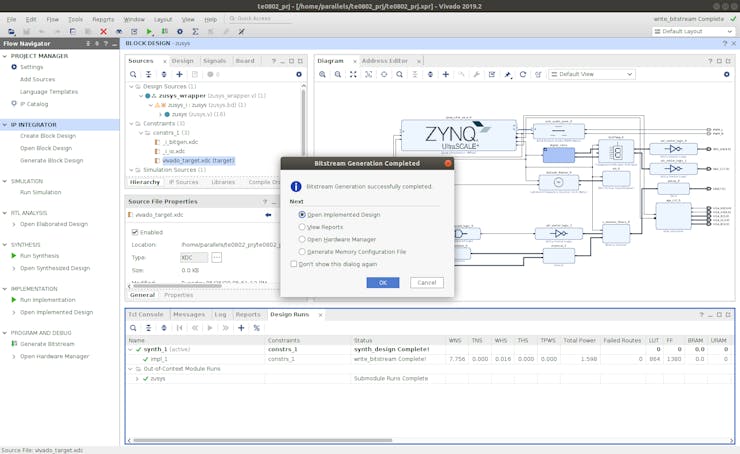Viewport: 740px width, 454px height.
Task: Open the Default Layout dropdown
Action: [694, 31]
